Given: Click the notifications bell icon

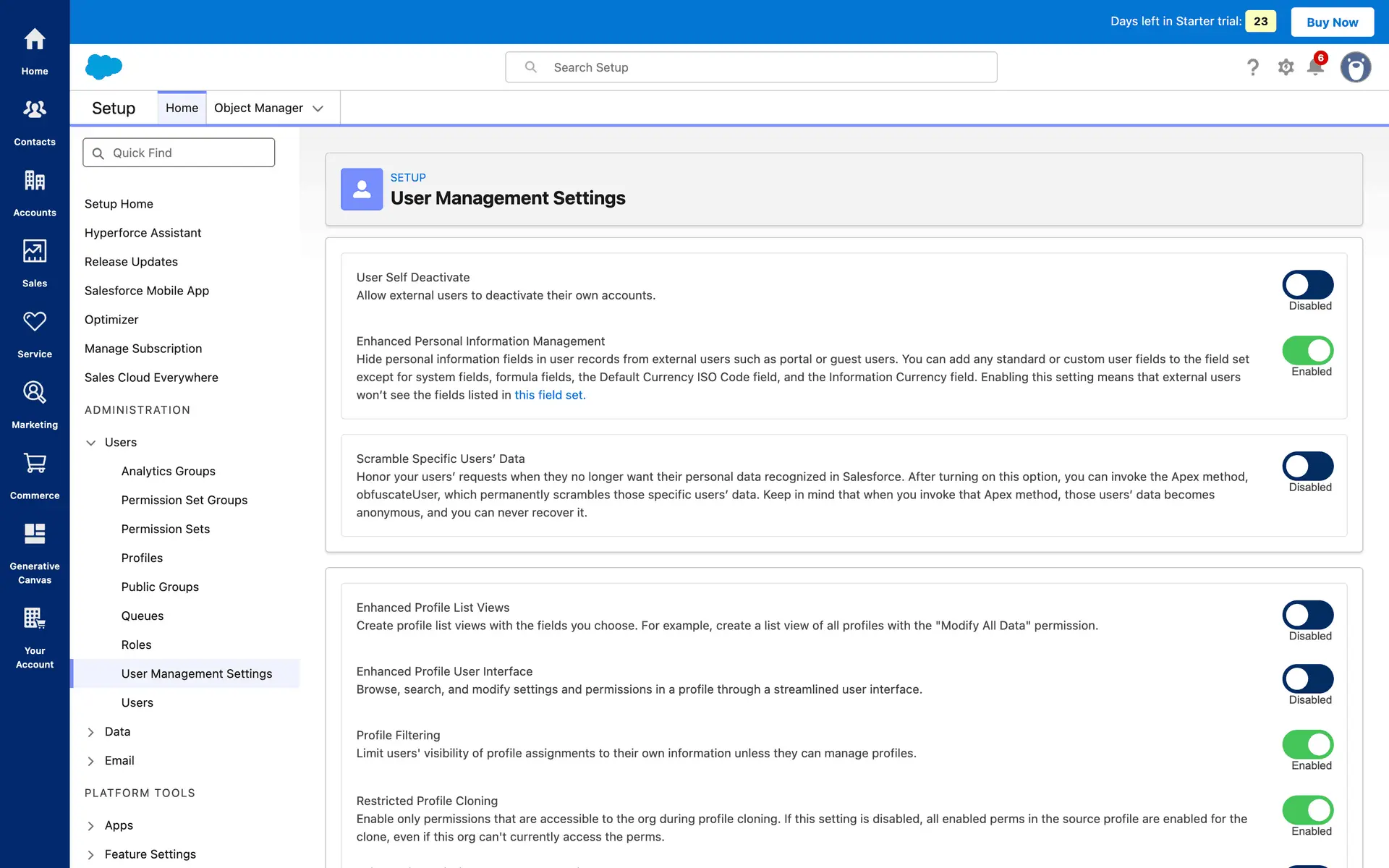Looking at the screenshot, I should pyautogui.click(x=1315, y=67).
